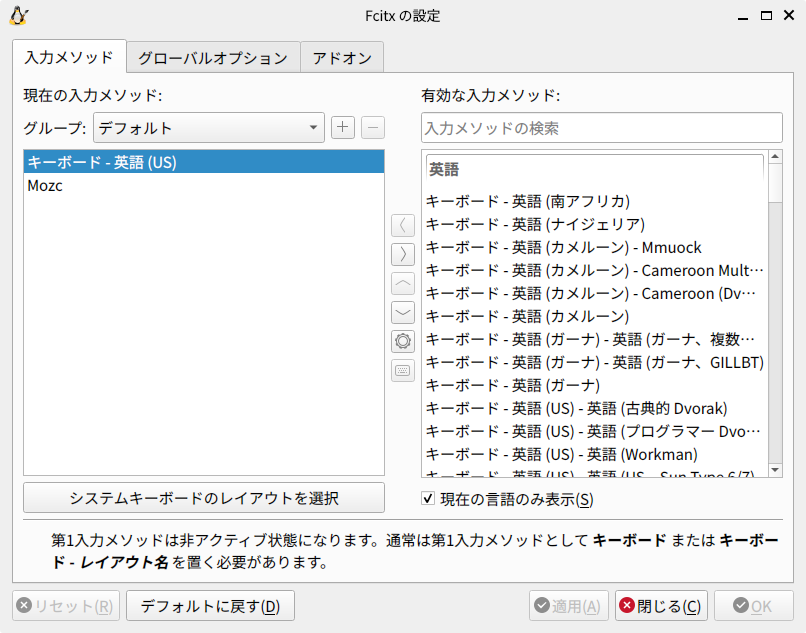Close window with title bar X

click(789, 15)
